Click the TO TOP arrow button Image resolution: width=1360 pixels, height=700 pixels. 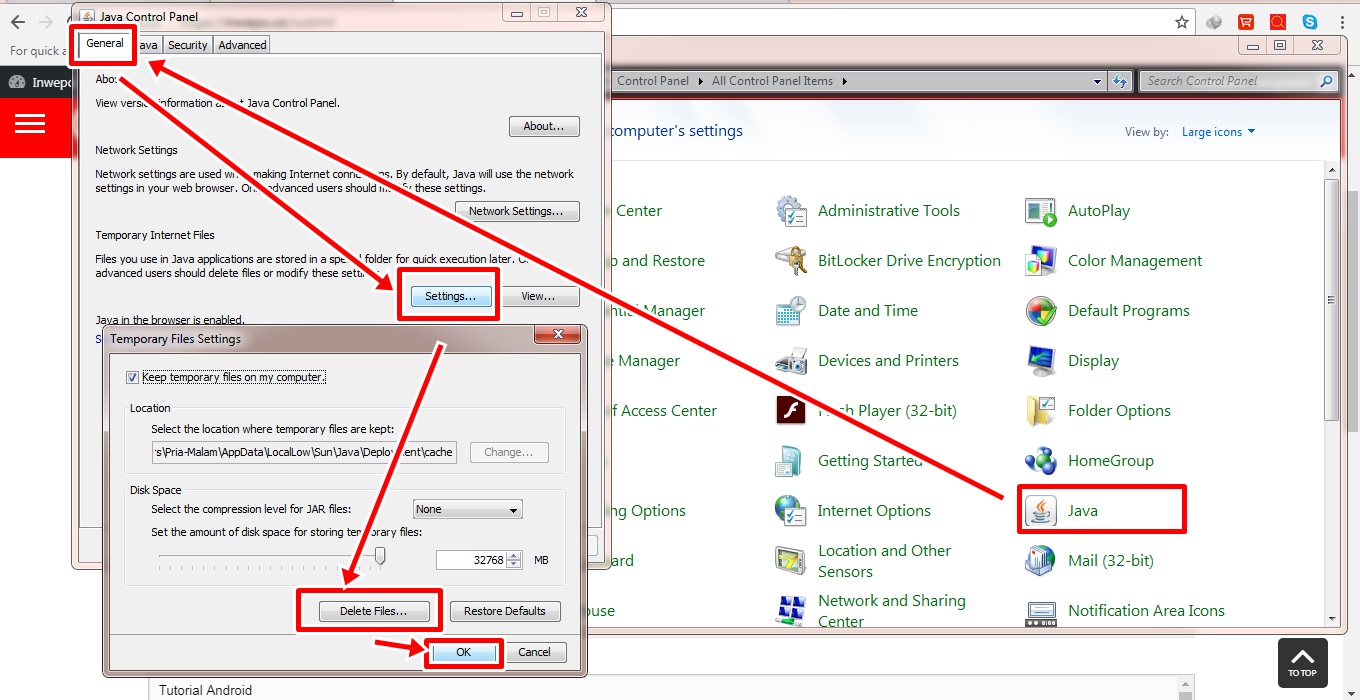[1302, 663]
